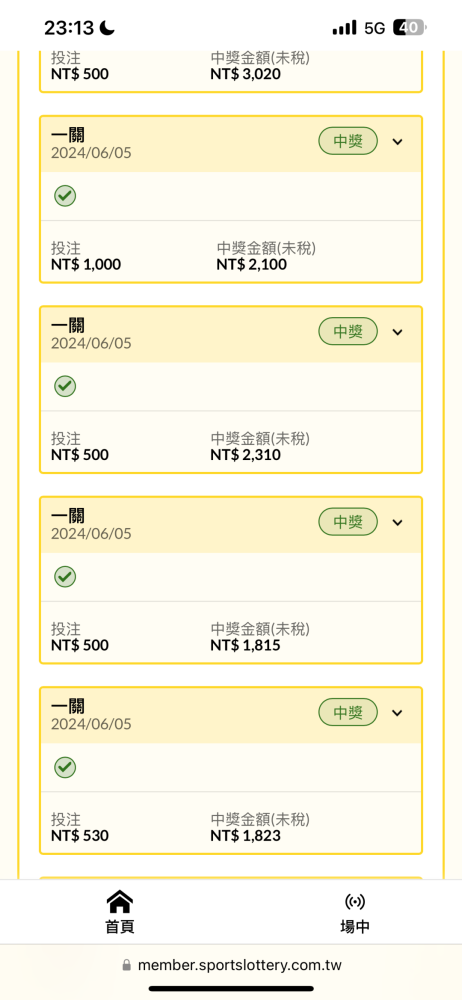Image resolution: width=462 pixels, height=1000 pixels.
Task: Expand the bet card with NT$ 1,000 stake
Action: click(398, 142)
